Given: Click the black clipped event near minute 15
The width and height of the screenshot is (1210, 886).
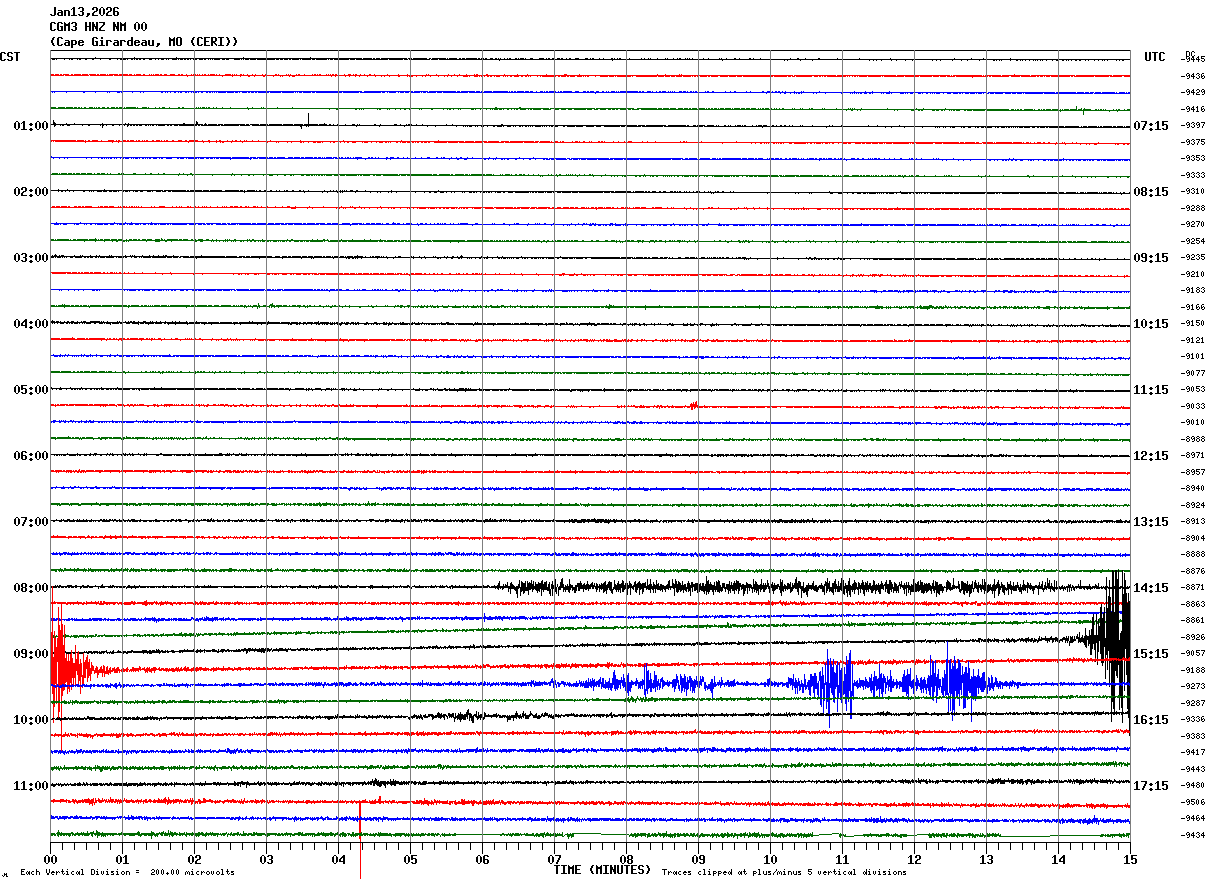Looking at the screenshot, I should tap(1113, 645).
